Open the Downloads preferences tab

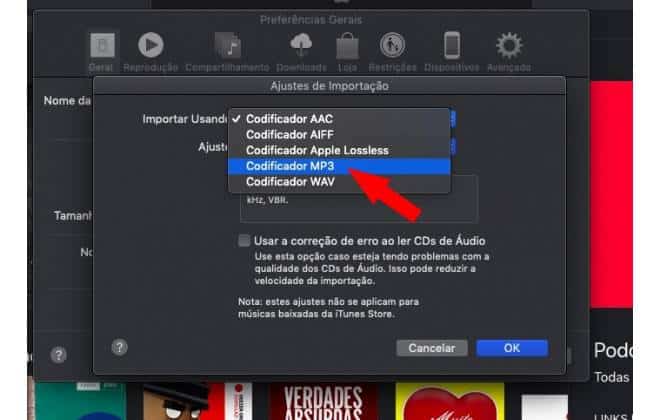point(301,51)
